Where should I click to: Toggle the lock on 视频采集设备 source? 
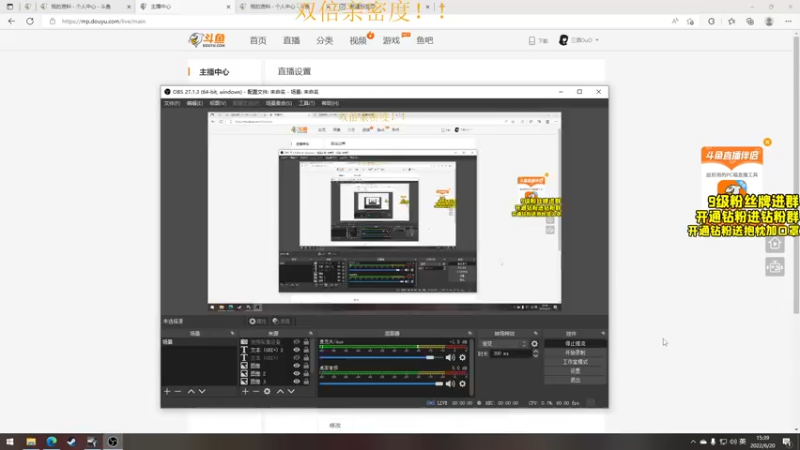[306, 342]
